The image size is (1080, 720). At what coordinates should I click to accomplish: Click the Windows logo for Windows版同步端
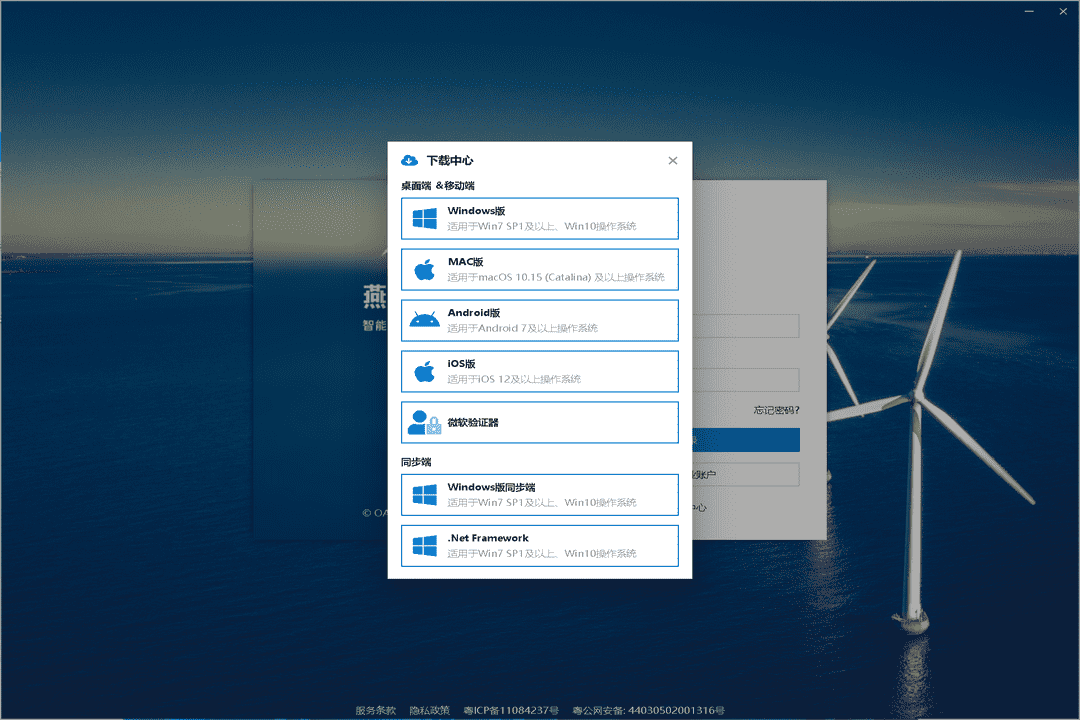425,495
